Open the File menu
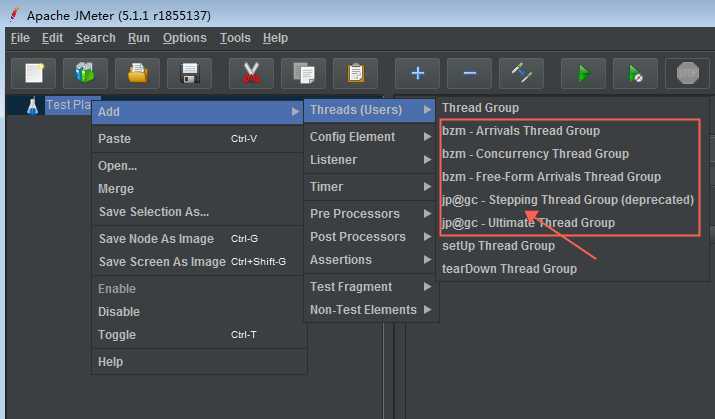The image size is (715, 419). [20, 38]
